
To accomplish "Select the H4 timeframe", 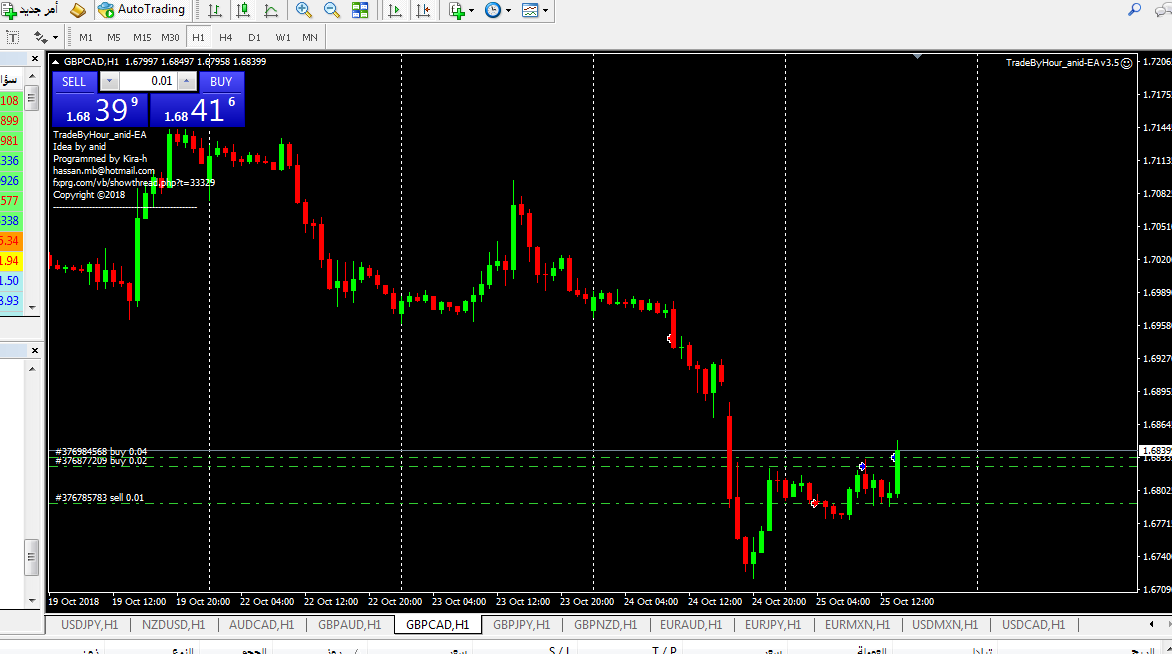I will tap(226, 37).
